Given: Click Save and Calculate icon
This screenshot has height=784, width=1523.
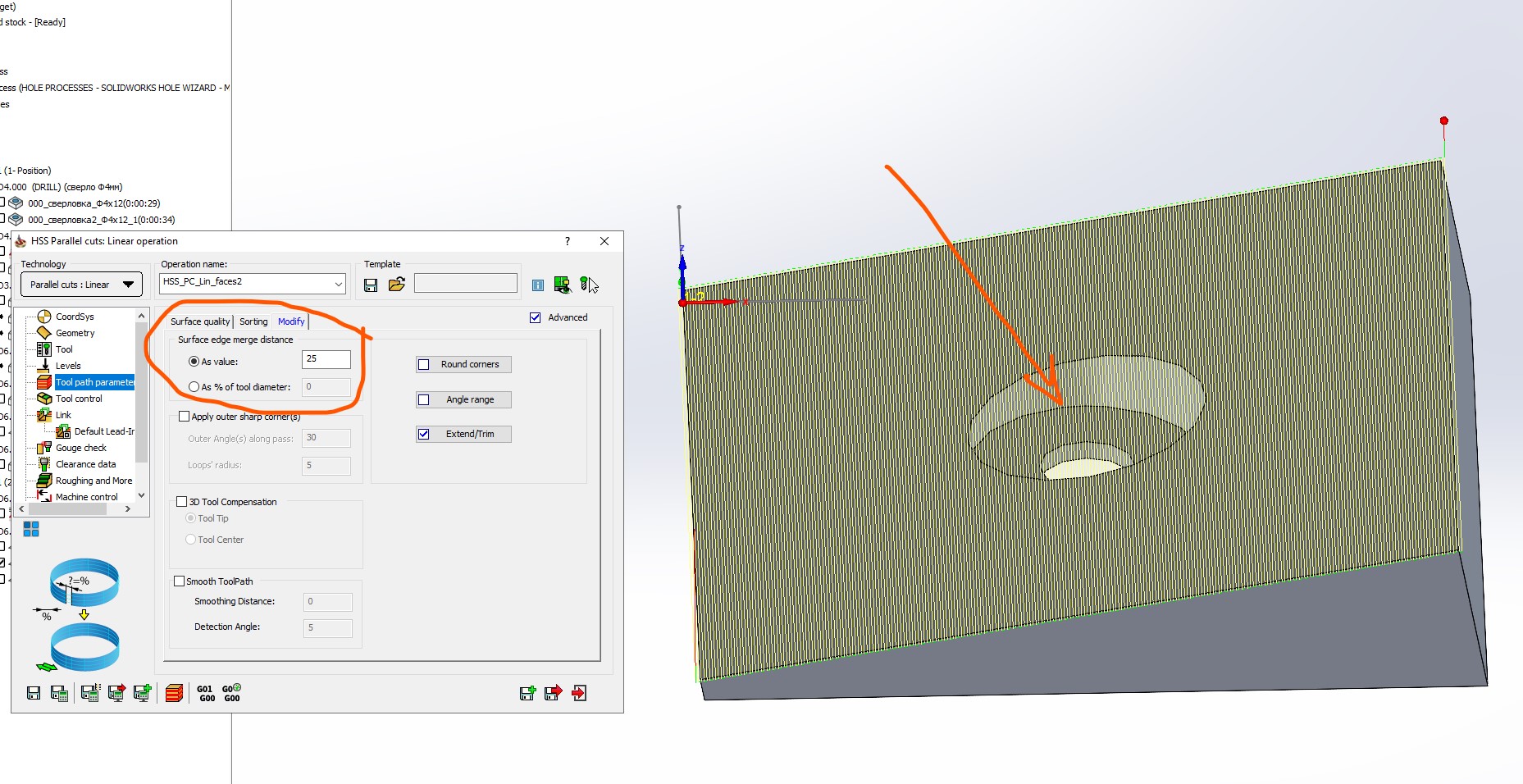Looking at the screenshot, I should point(59,693).
